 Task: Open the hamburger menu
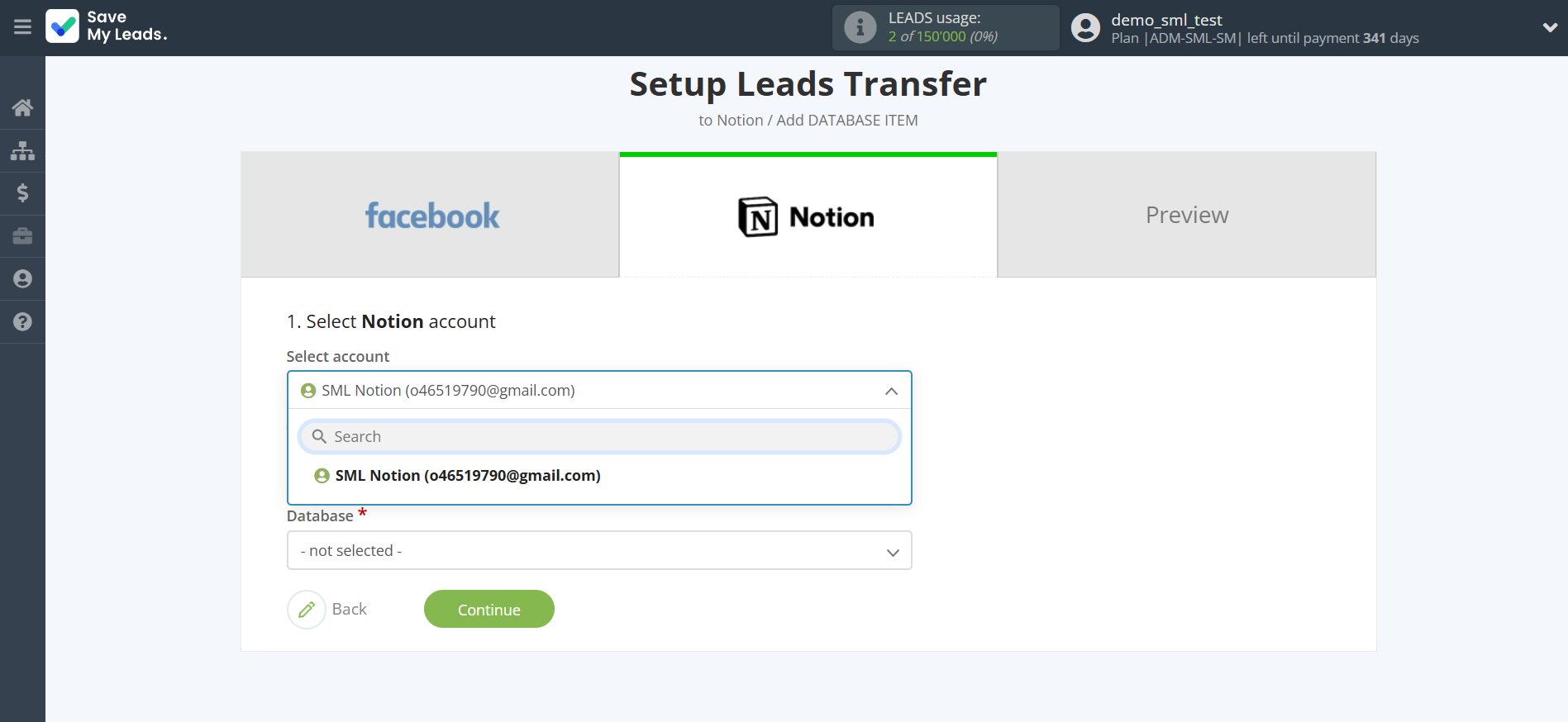pos(22,27)
